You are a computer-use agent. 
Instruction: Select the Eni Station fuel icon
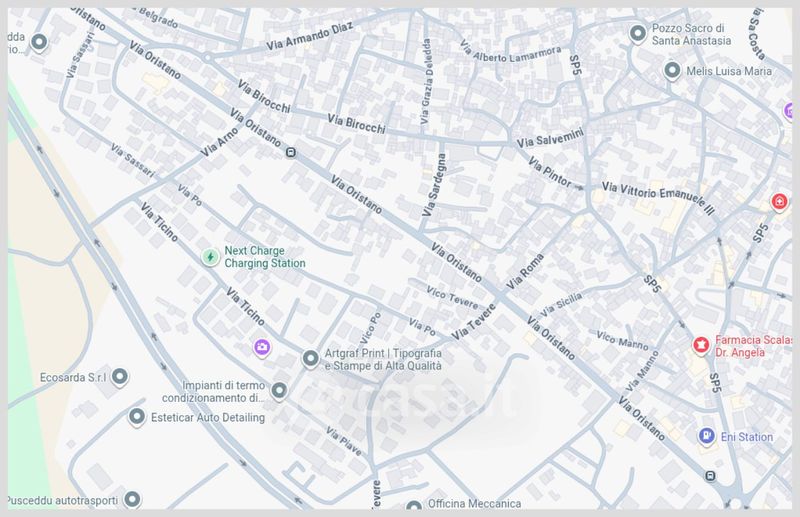[x=707, y=436]
